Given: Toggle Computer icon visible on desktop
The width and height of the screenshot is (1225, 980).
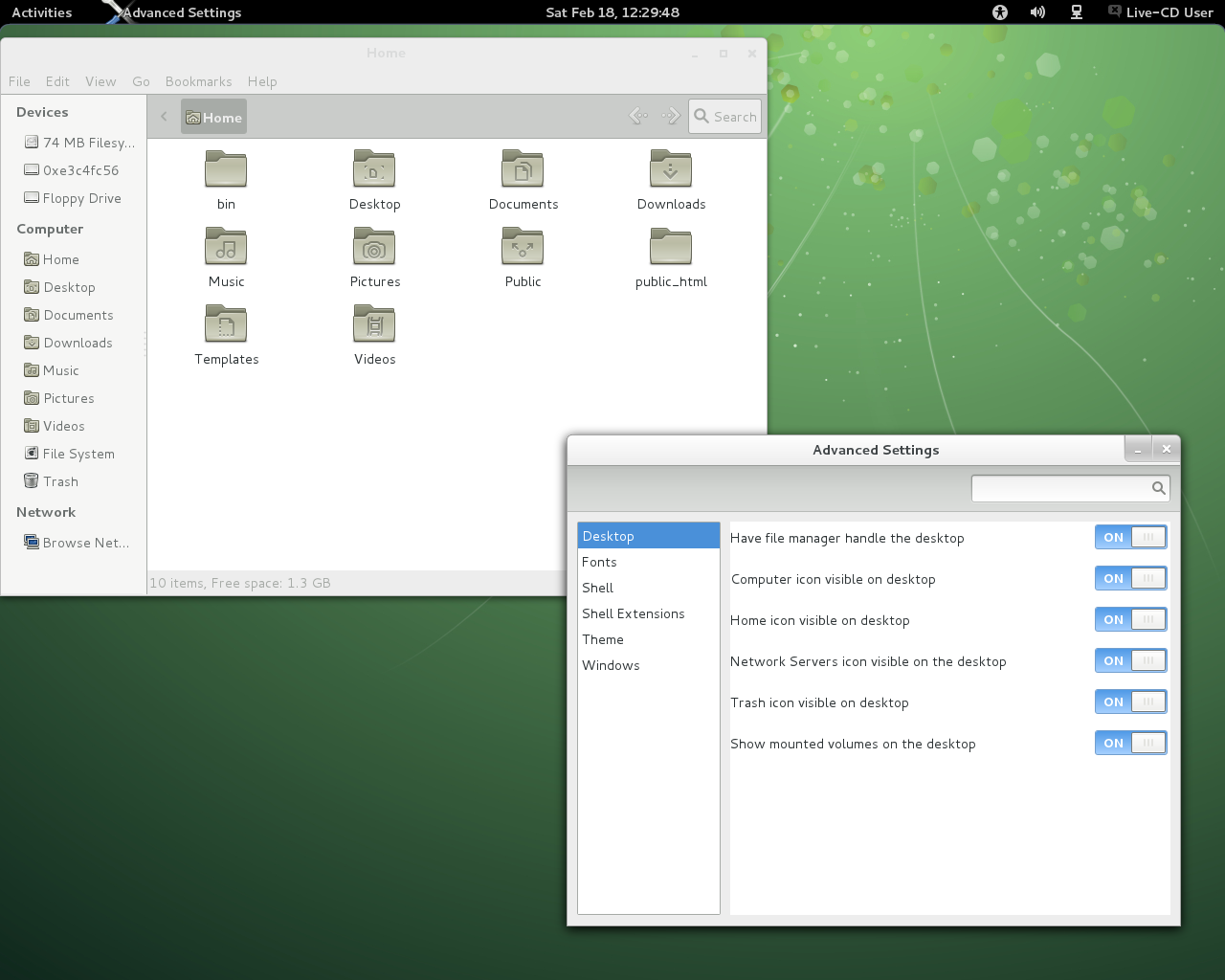Looking at the screenshot, I should [x=1130, y=579].
